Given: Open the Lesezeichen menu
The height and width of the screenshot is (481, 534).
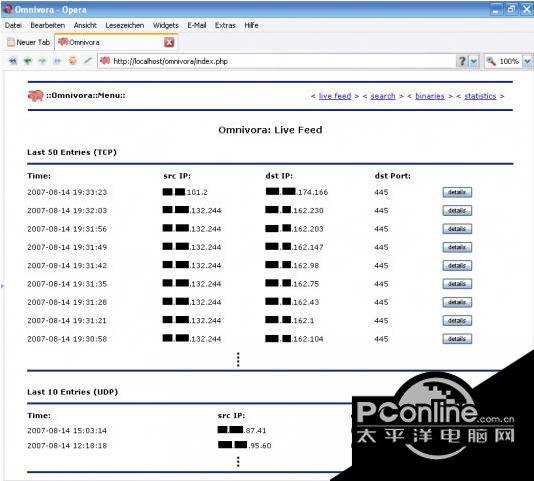Looking at the screenshot, I should (125, 25).
